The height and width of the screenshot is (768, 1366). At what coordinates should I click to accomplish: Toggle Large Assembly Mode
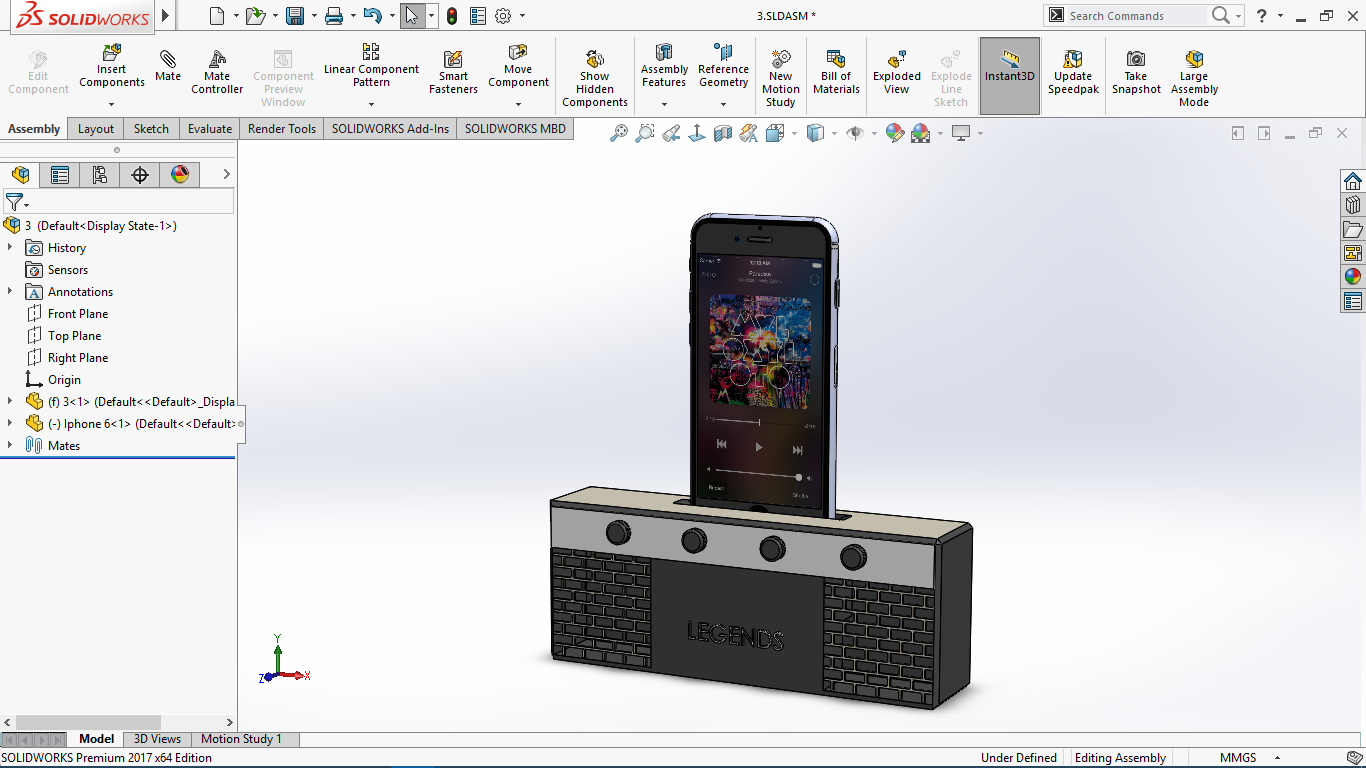(x=1194, y=78)
